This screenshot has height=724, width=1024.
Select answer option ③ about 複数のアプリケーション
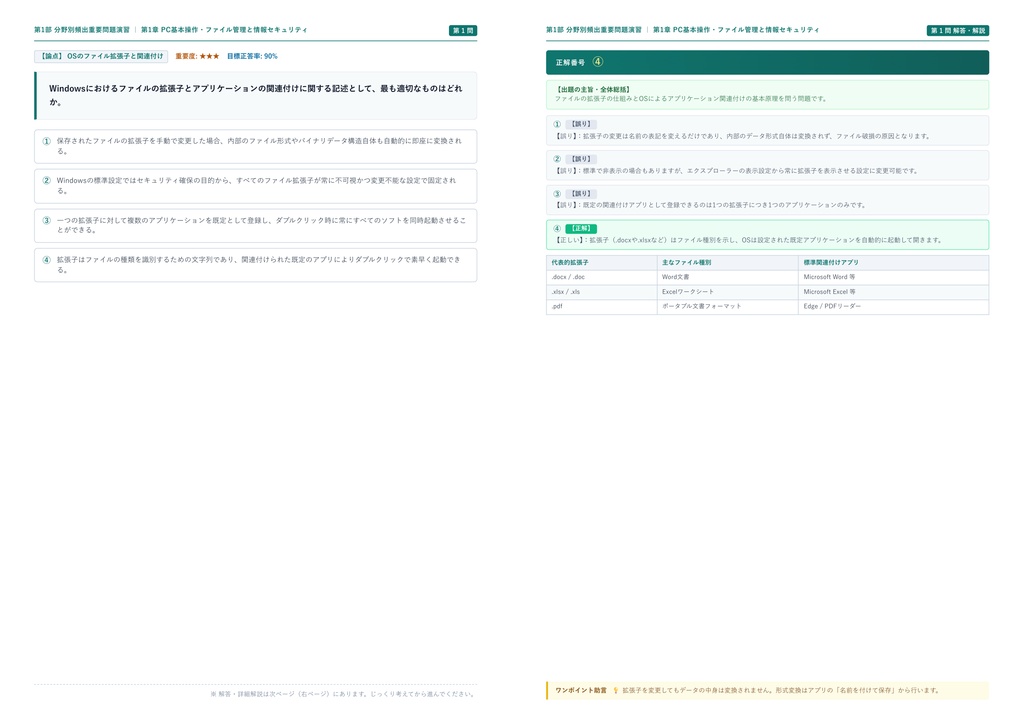point(255,225)
